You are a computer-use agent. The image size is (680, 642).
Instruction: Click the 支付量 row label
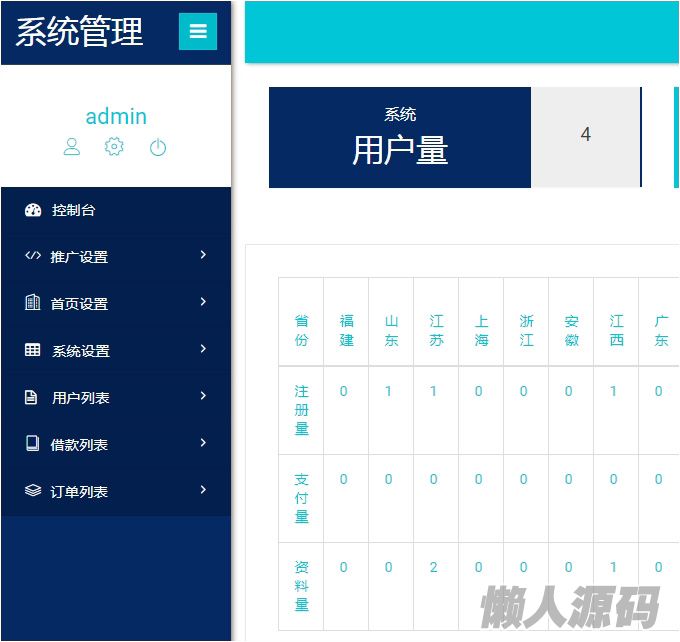[x=301, y=498]
